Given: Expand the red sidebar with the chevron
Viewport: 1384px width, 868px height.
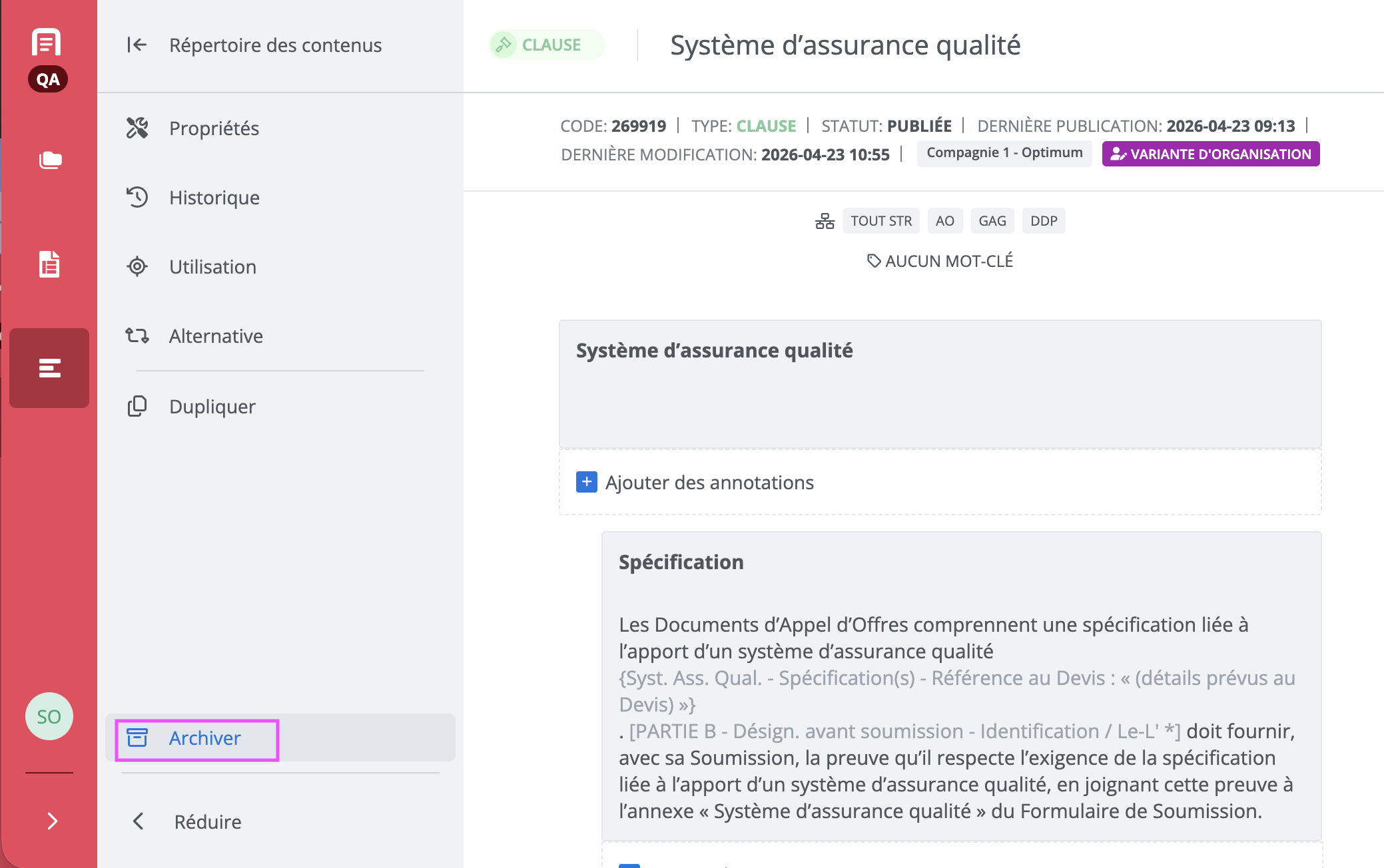Looking at the screenshot, I should [52, 821].
